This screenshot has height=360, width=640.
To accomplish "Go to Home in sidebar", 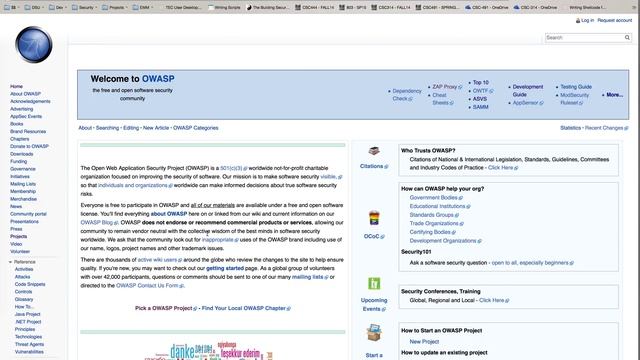I will pyautogui.click(x=16, y=87).
